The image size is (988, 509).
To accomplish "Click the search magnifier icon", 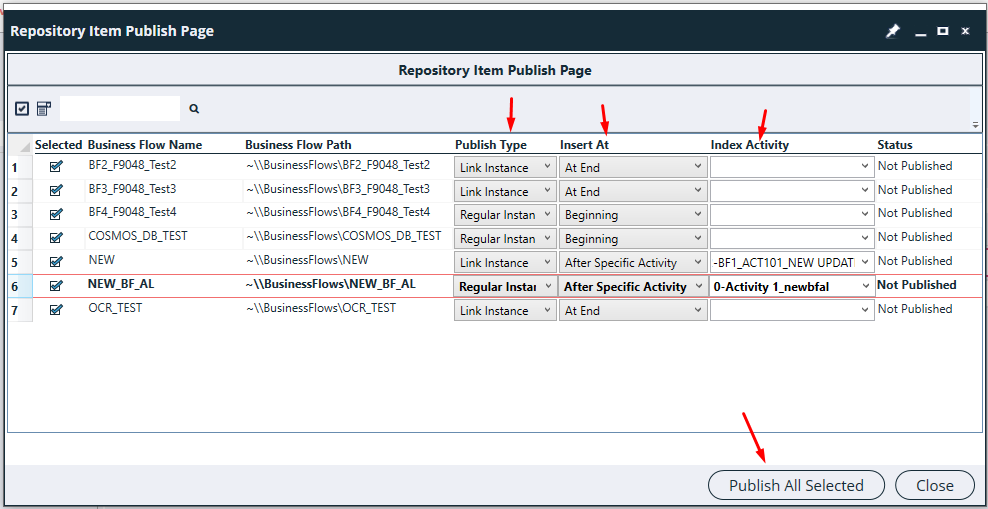I will coord(194,109).
